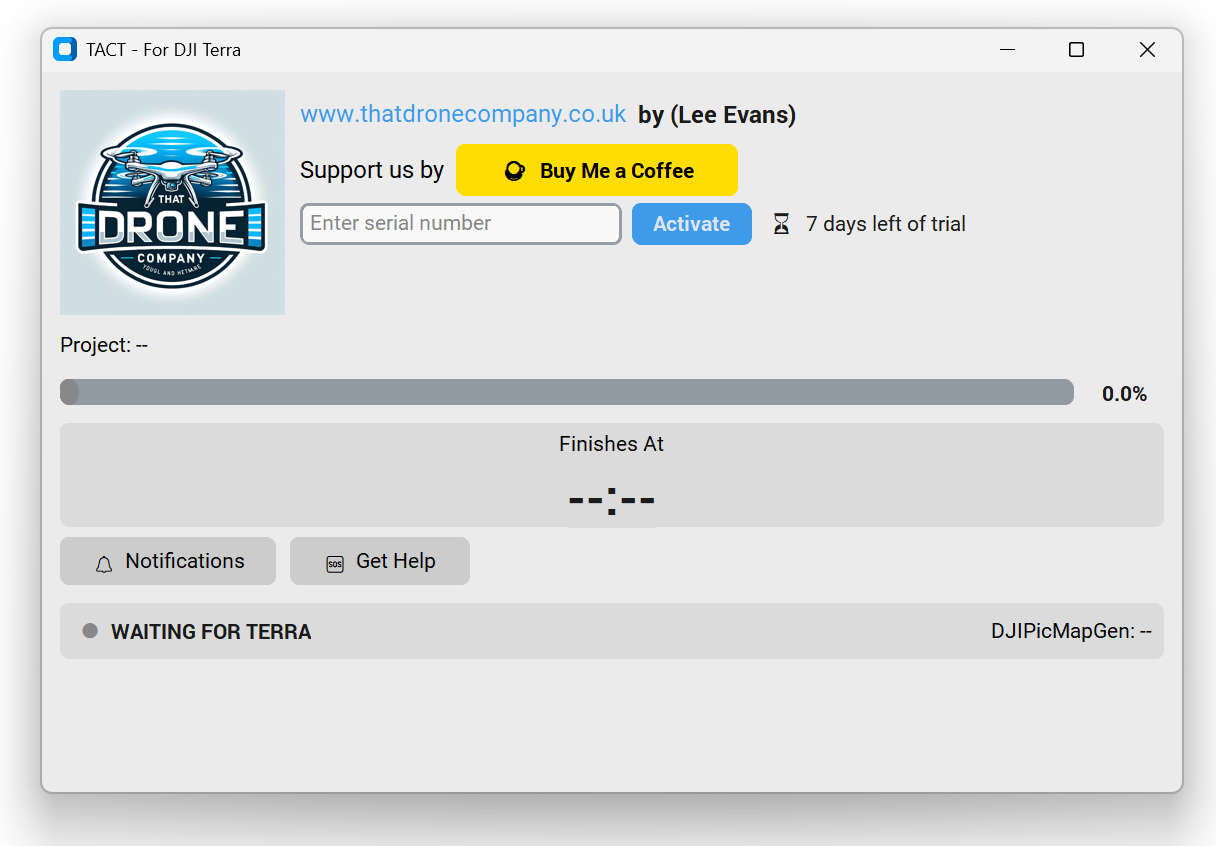This screenshot has width=1216, height=846.
Task: Focus the serial number input field
Action: point(461,224)
